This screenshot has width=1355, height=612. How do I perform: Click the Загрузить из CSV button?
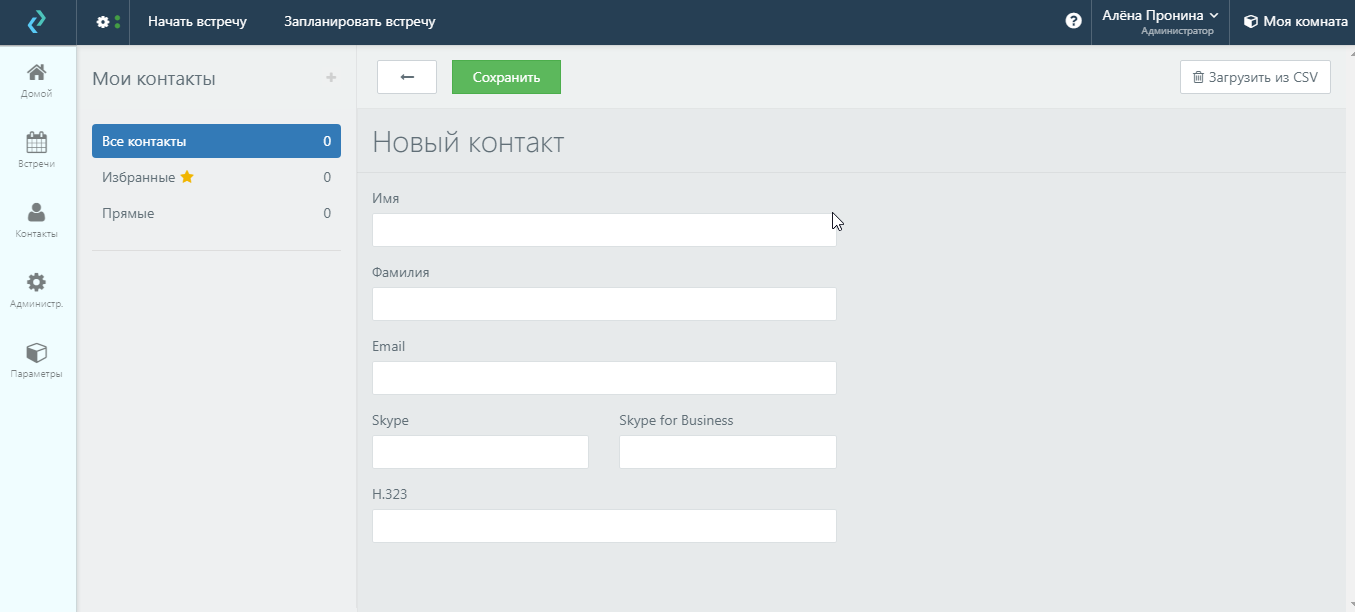[x=1255, y=77]
